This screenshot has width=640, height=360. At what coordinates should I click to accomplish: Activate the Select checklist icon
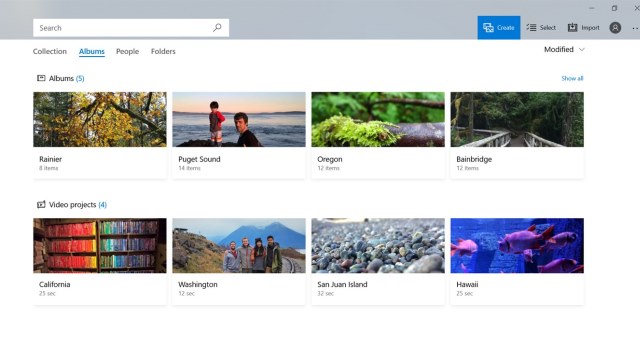531,27
